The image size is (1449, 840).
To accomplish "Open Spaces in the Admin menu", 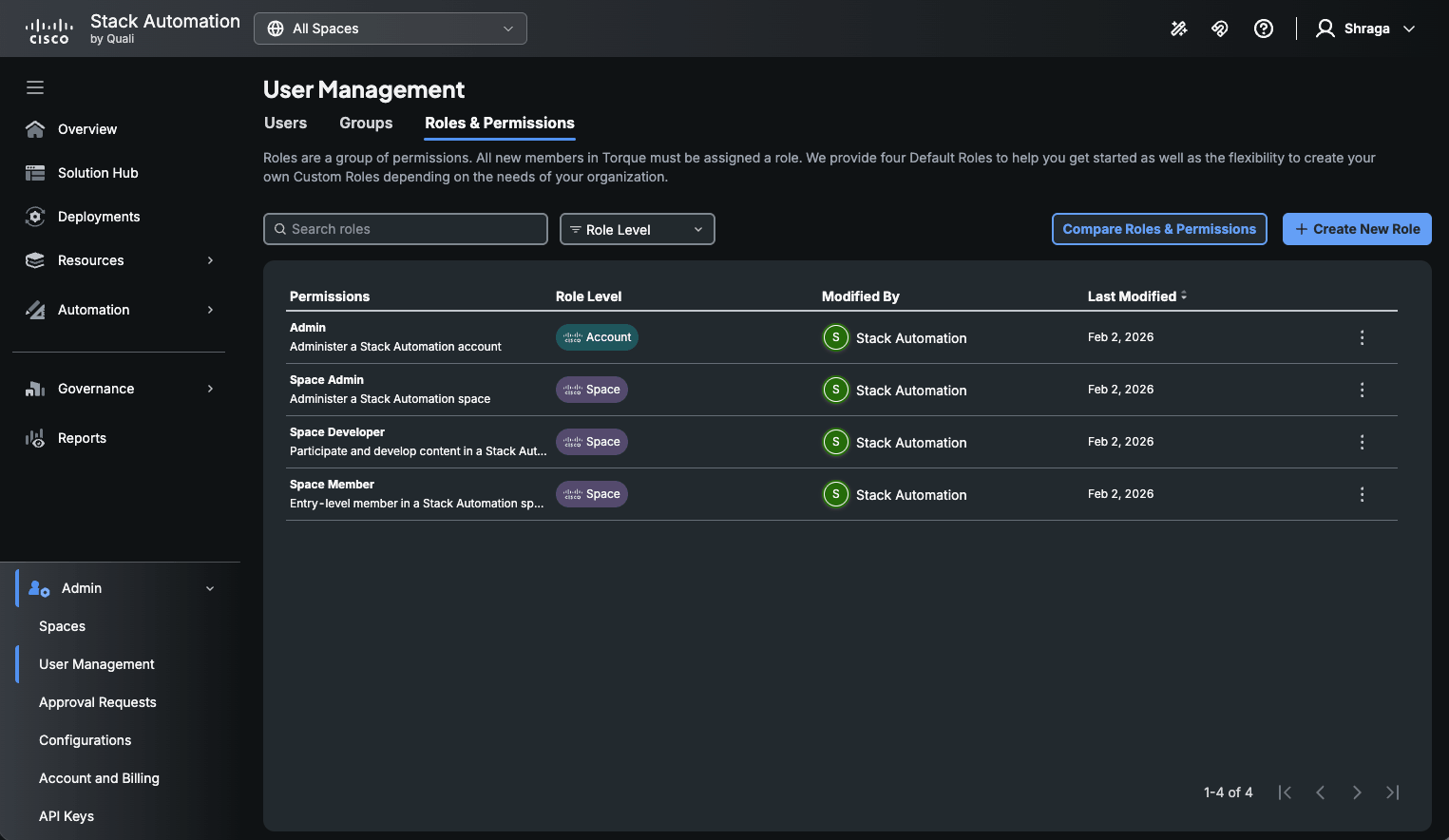I will [62, 626].
